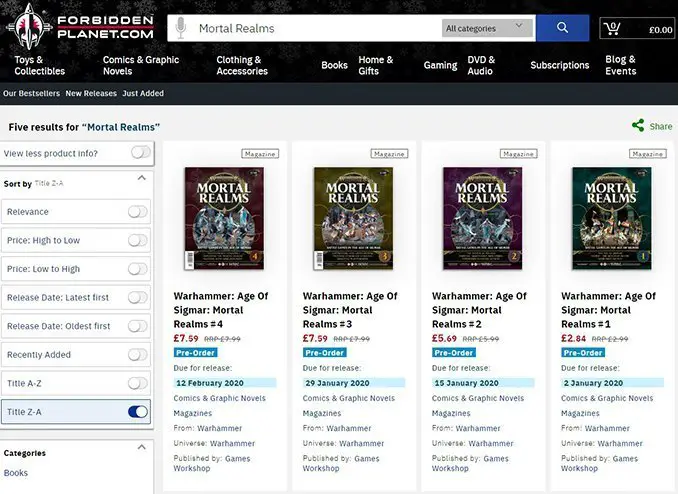Open Mortal Realms #4 cover thumbnail

click(224, 218)
